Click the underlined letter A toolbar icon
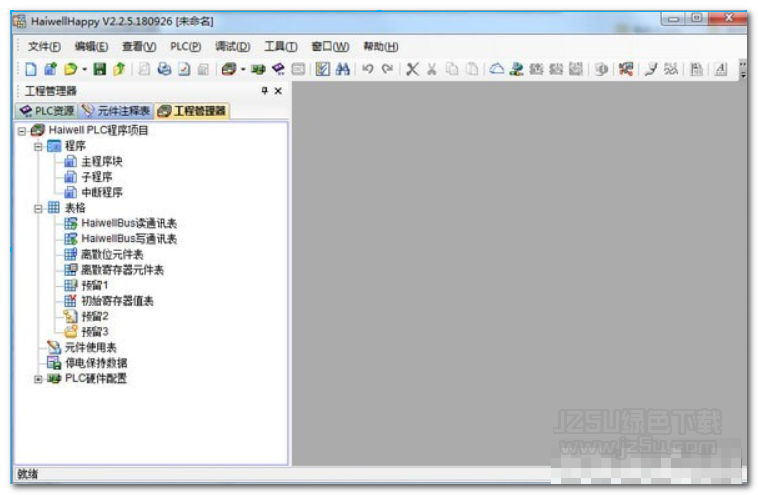The width and height of the screenshot is (758, 495). (x=721, y=69)
